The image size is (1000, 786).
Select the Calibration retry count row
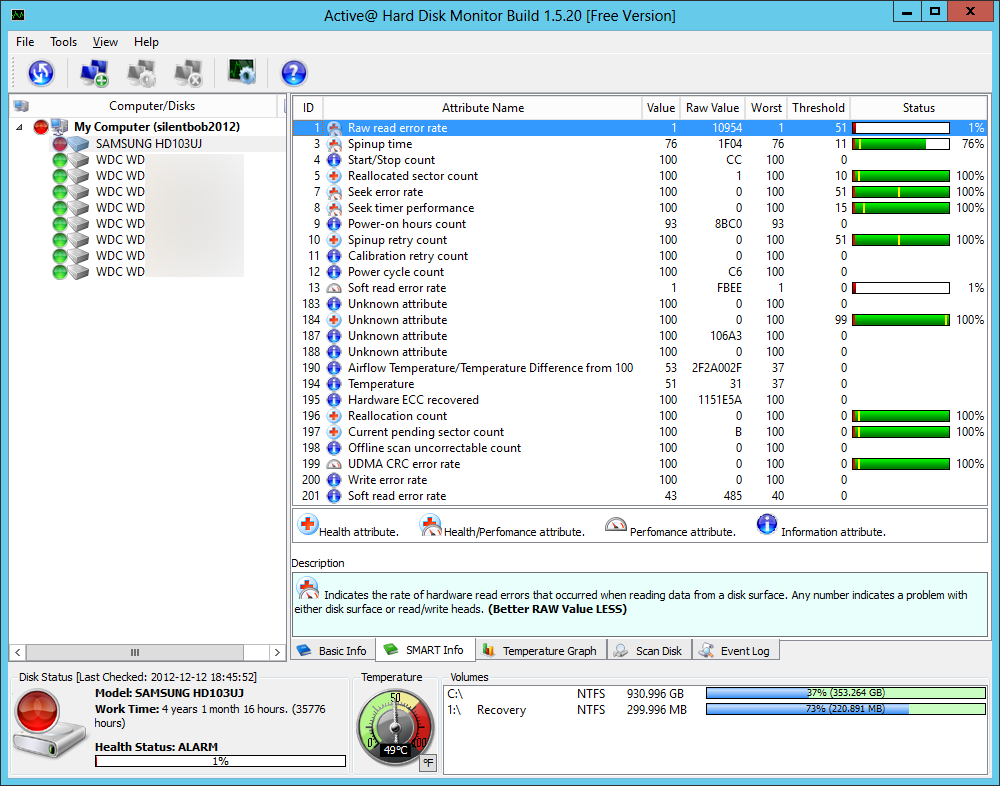pos(640,256)
